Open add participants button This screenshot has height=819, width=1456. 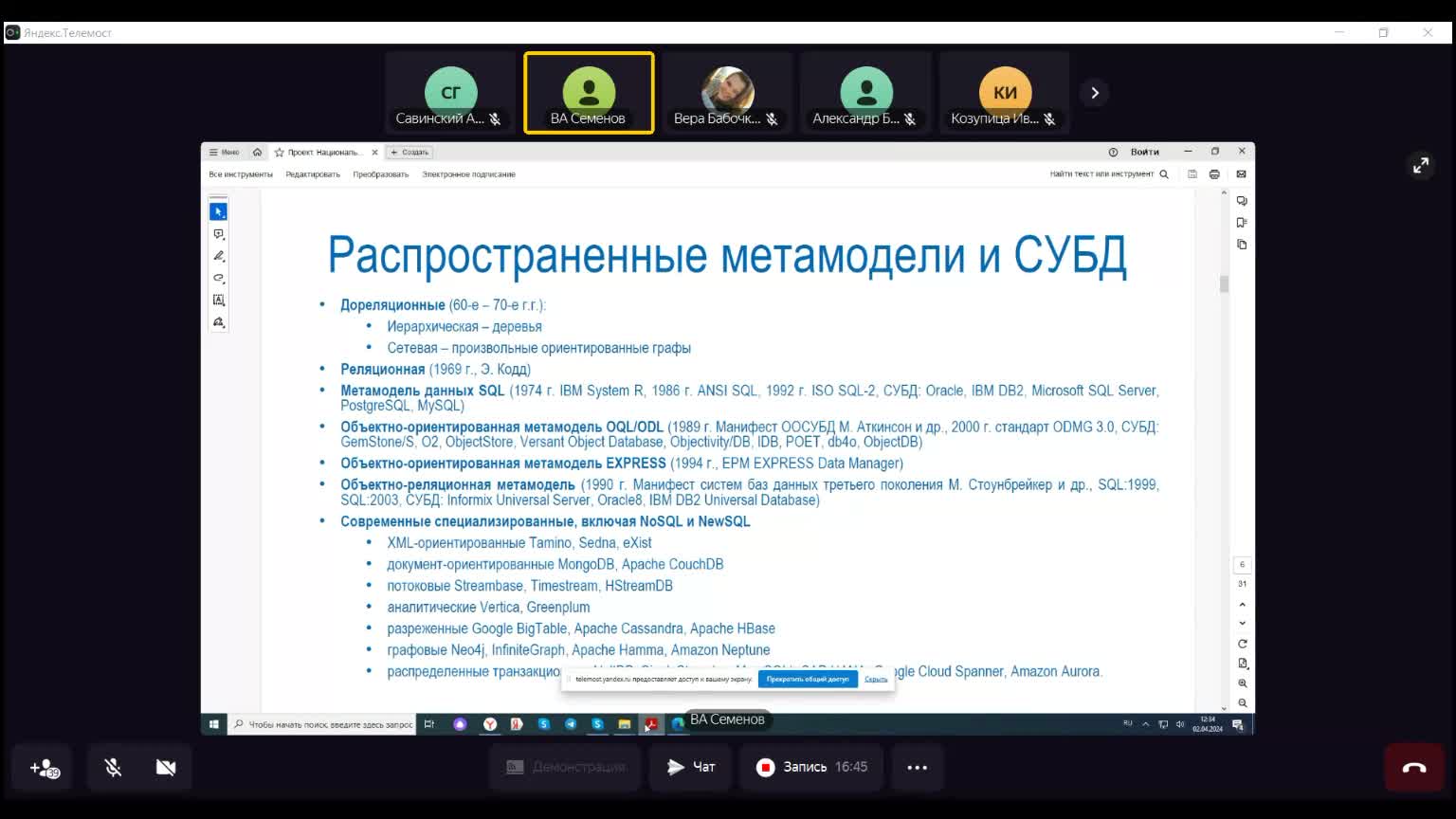[x=45, y=768]
